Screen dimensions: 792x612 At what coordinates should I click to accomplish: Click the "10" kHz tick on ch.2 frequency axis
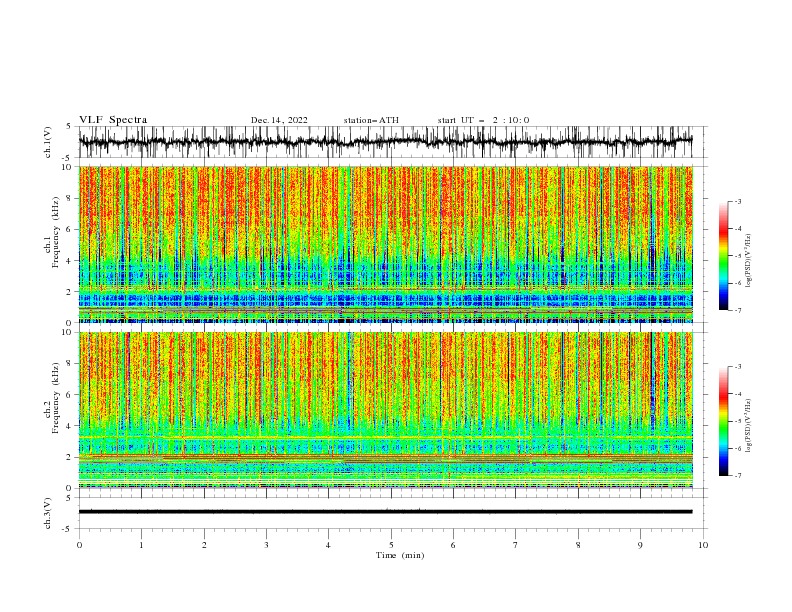[x=67, y=332]
